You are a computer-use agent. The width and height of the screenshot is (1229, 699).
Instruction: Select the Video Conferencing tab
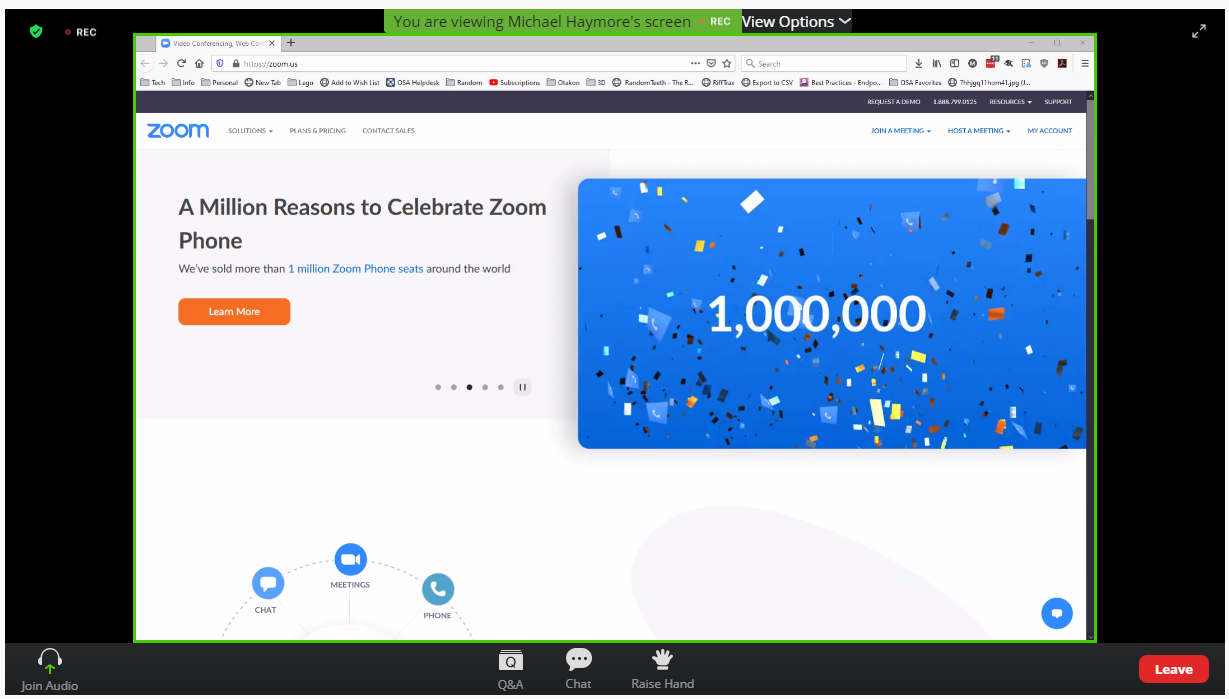(x=217, y=43)
